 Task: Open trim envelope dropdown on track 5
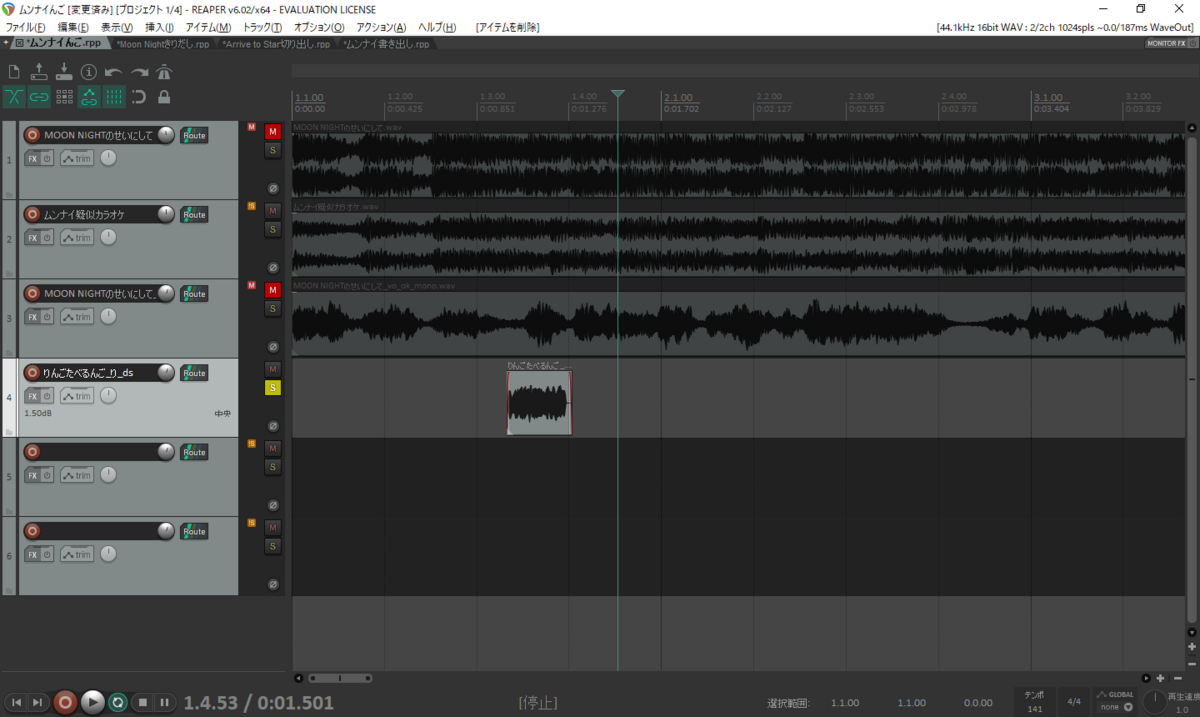(x=77, y=475)
